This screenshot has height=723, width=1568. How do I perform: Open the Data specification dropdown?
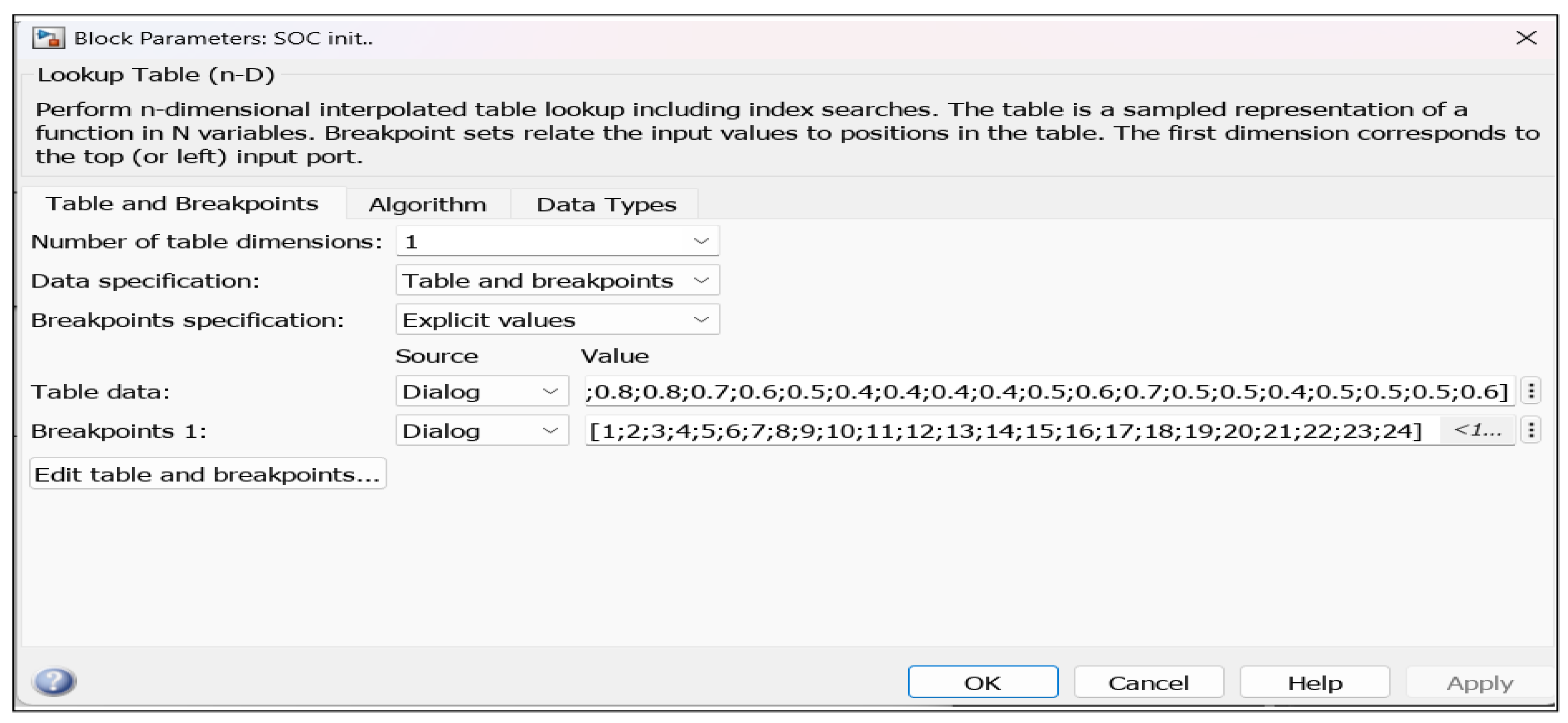557,281
